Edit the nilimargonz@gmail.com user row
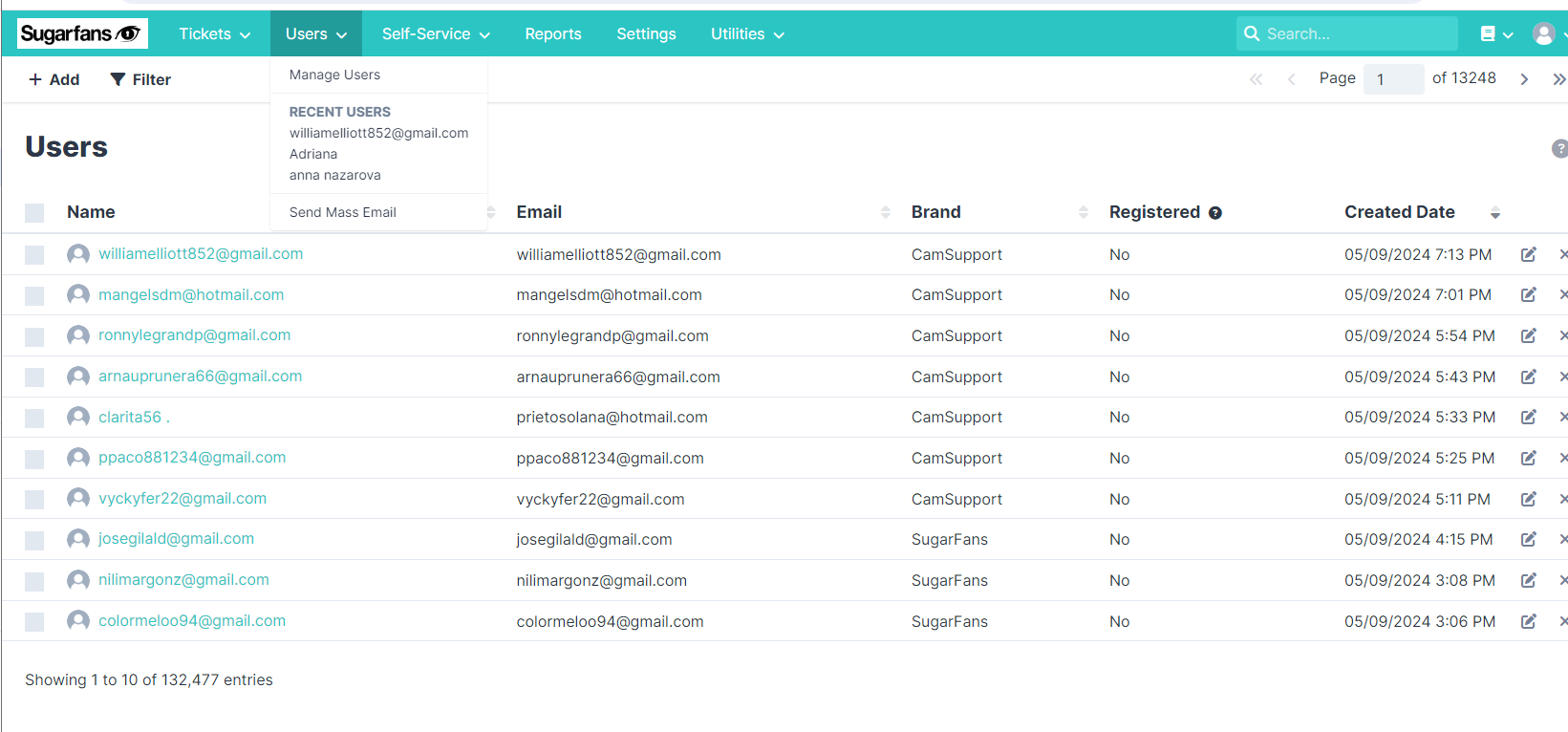The image size is (1568, 732). [1529, 580]
